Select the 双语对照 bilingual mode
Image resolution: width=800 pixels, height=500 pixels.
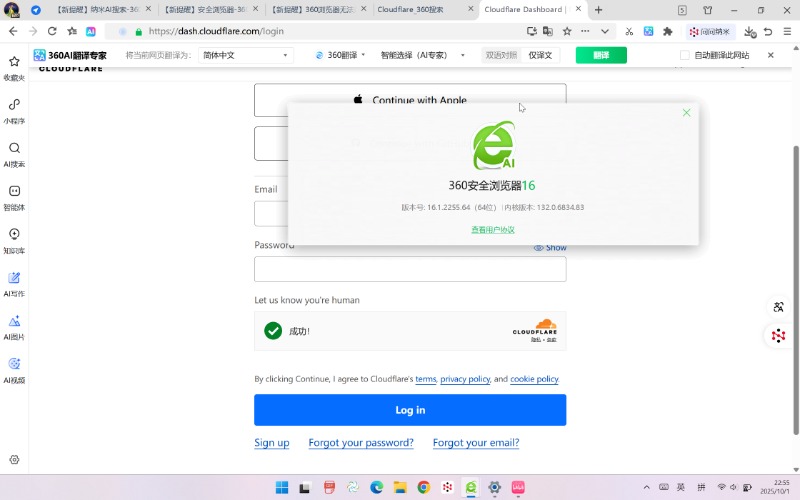501,55
